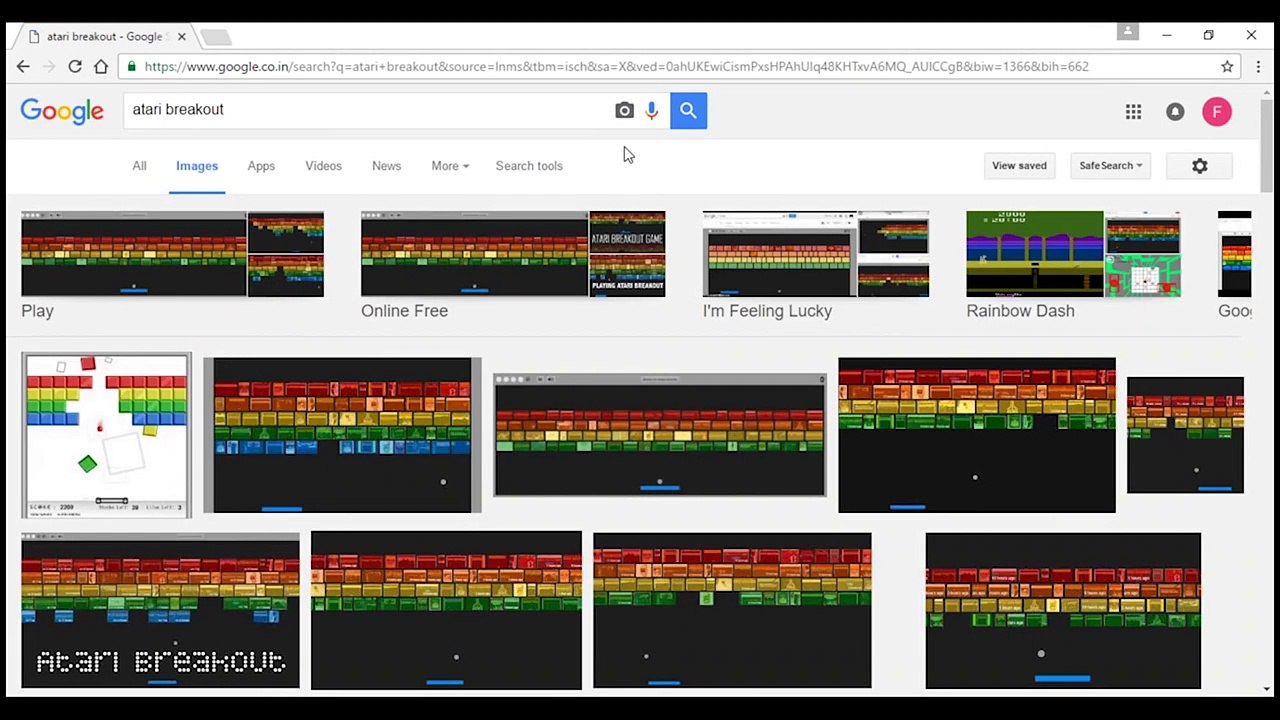Search by image using the camera icon
This screenshot has width=1280, height=720.
click(624, 110)
